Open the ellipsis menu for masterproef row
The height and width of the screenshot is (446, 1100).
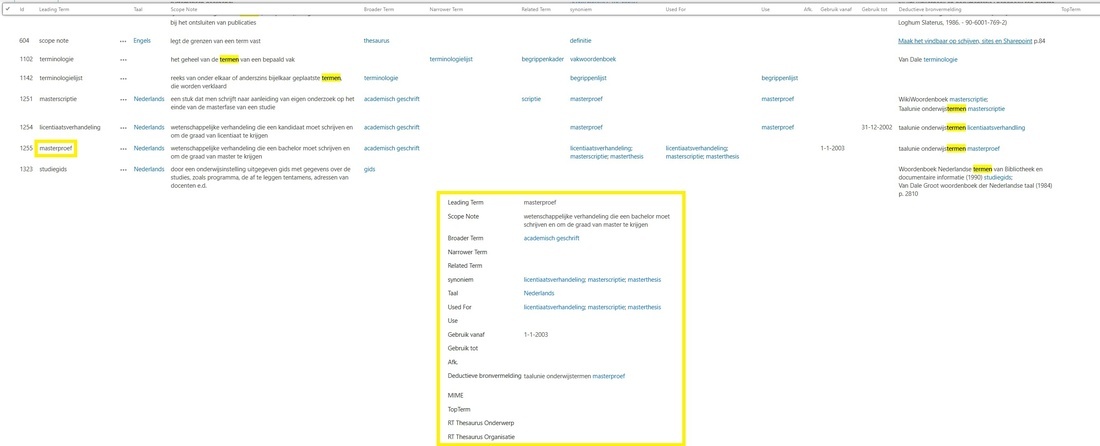click(123, 149)
